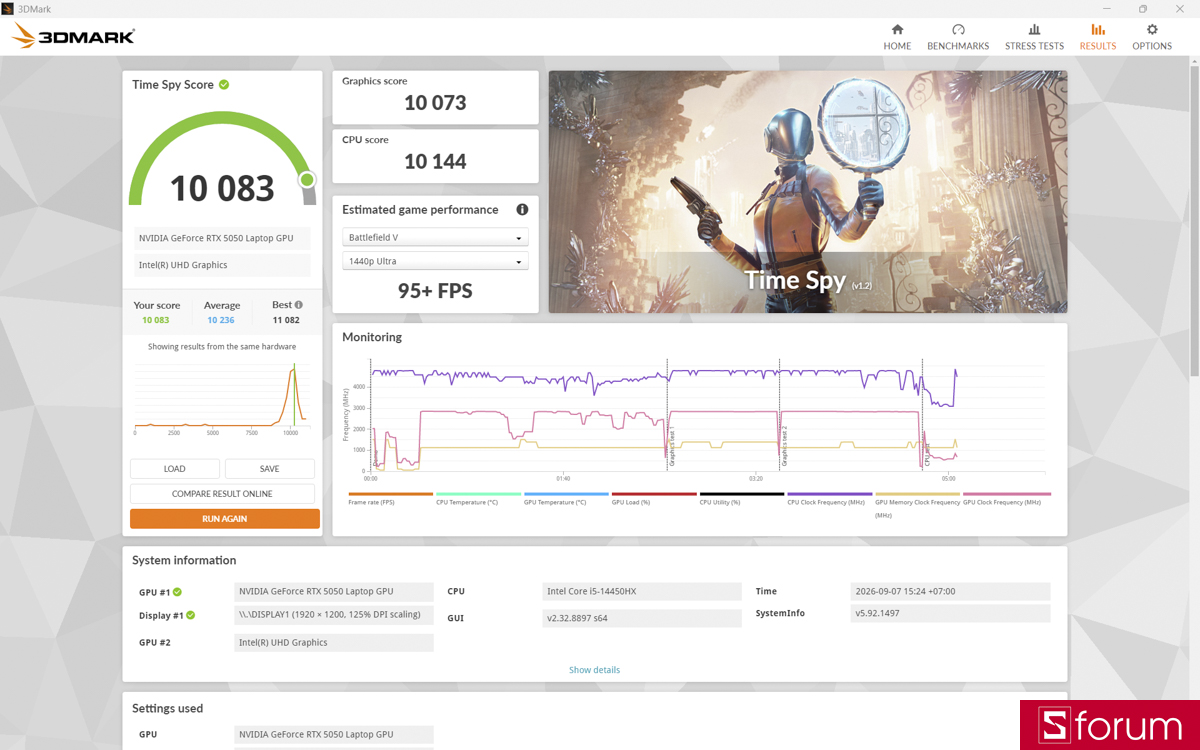
Task: Click the System information heading
Action: [184, 560]
